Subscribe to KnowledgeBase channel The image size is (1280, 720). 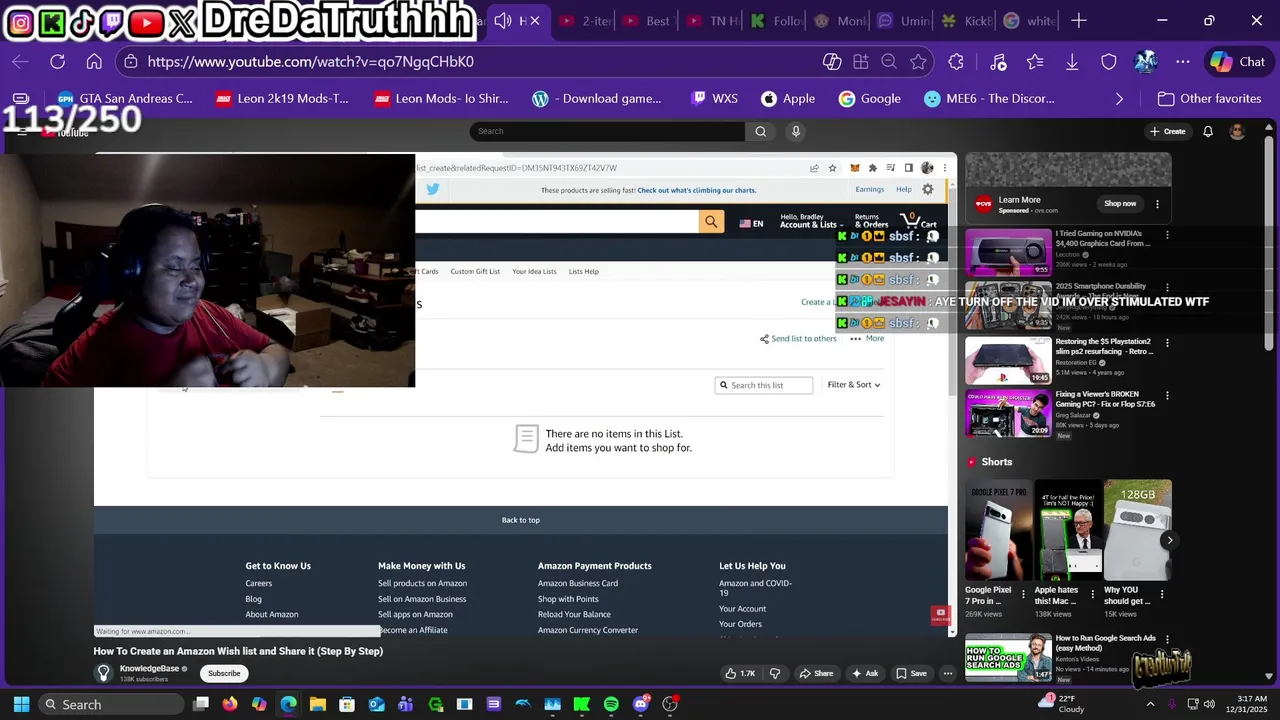coord(224,673)
